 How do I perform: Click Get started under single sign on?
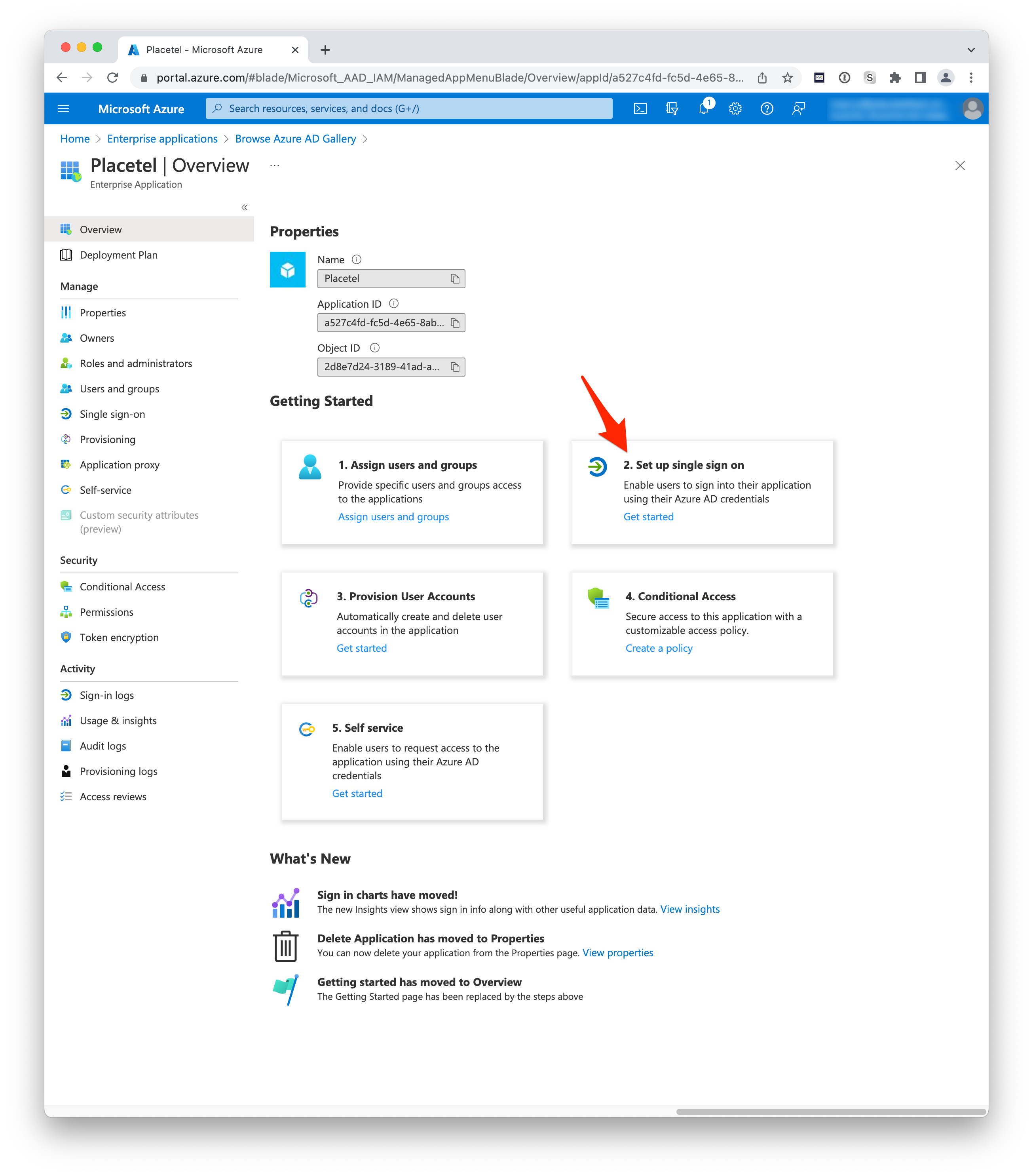(648, 517)
